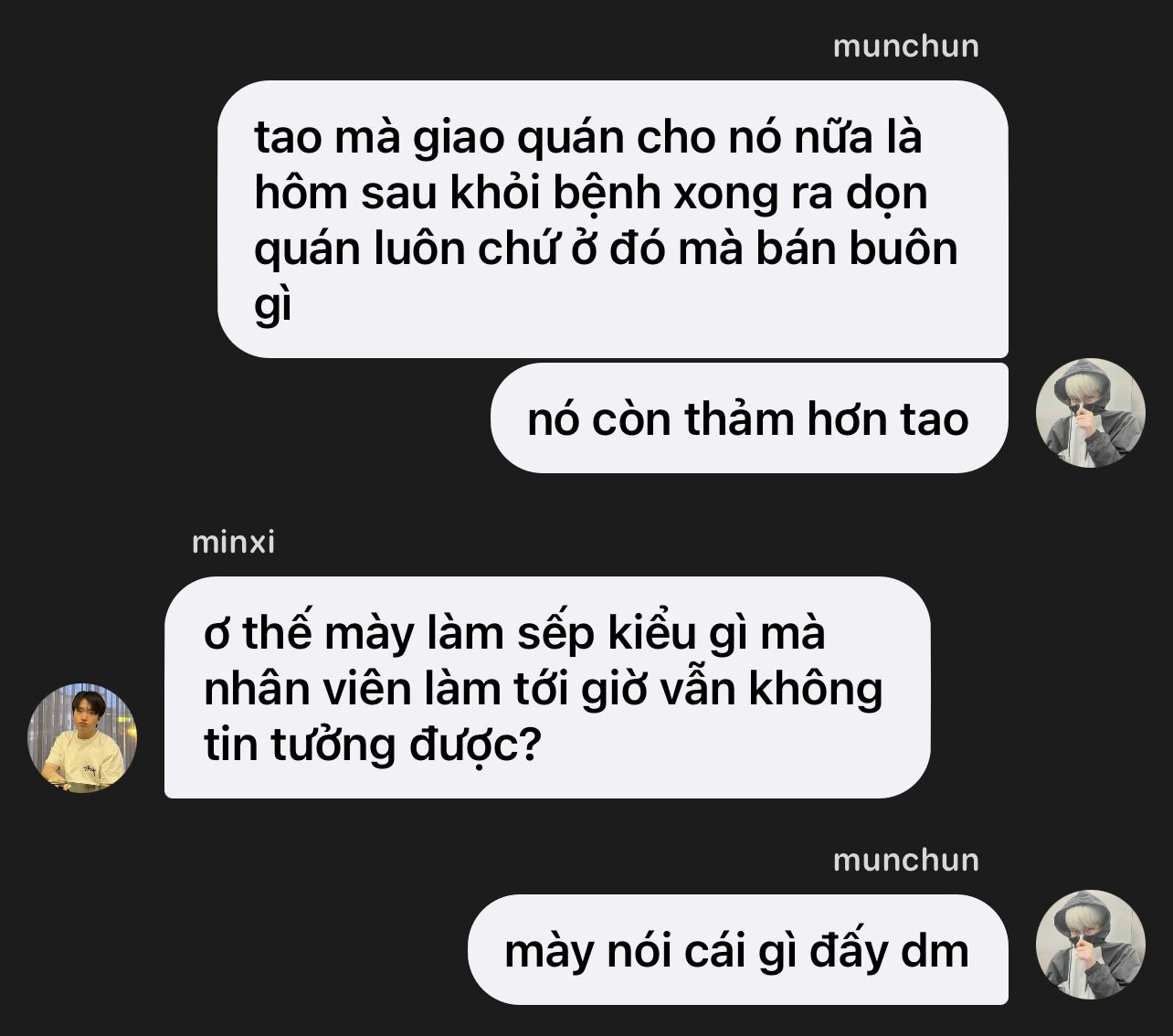Viewport: 1173px width, 1036px height.
Task: Select the hooded masked avatar near the bottom
Action: (x=1090, y=945)
